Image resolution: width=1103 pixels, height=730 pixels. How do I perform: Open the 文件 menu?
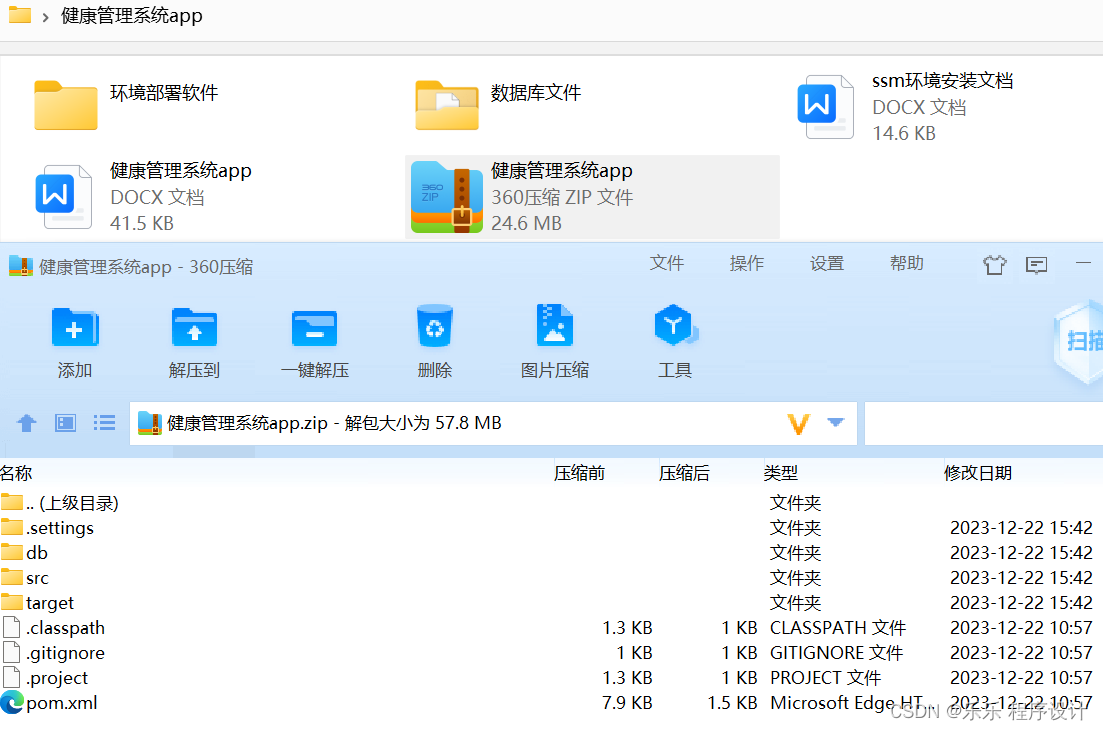click(x=666, y=263)
